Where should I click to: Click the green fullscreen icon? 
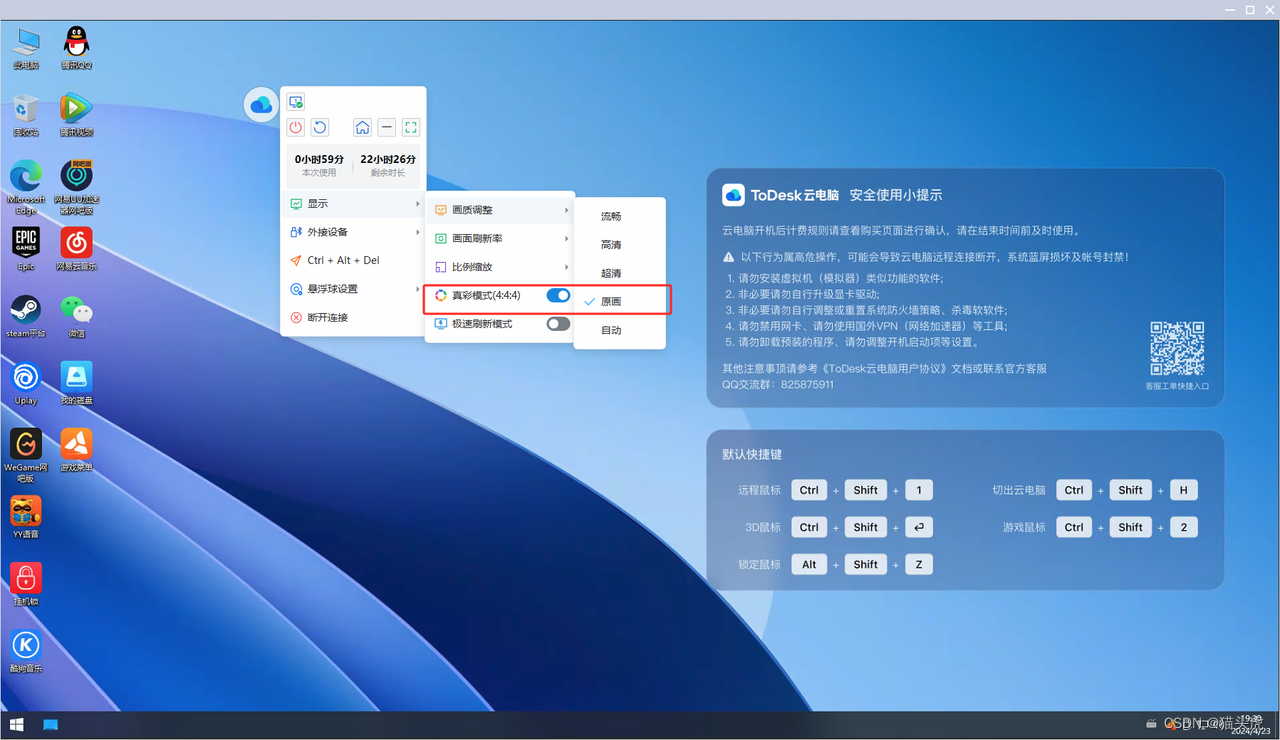tap(411, 127)
